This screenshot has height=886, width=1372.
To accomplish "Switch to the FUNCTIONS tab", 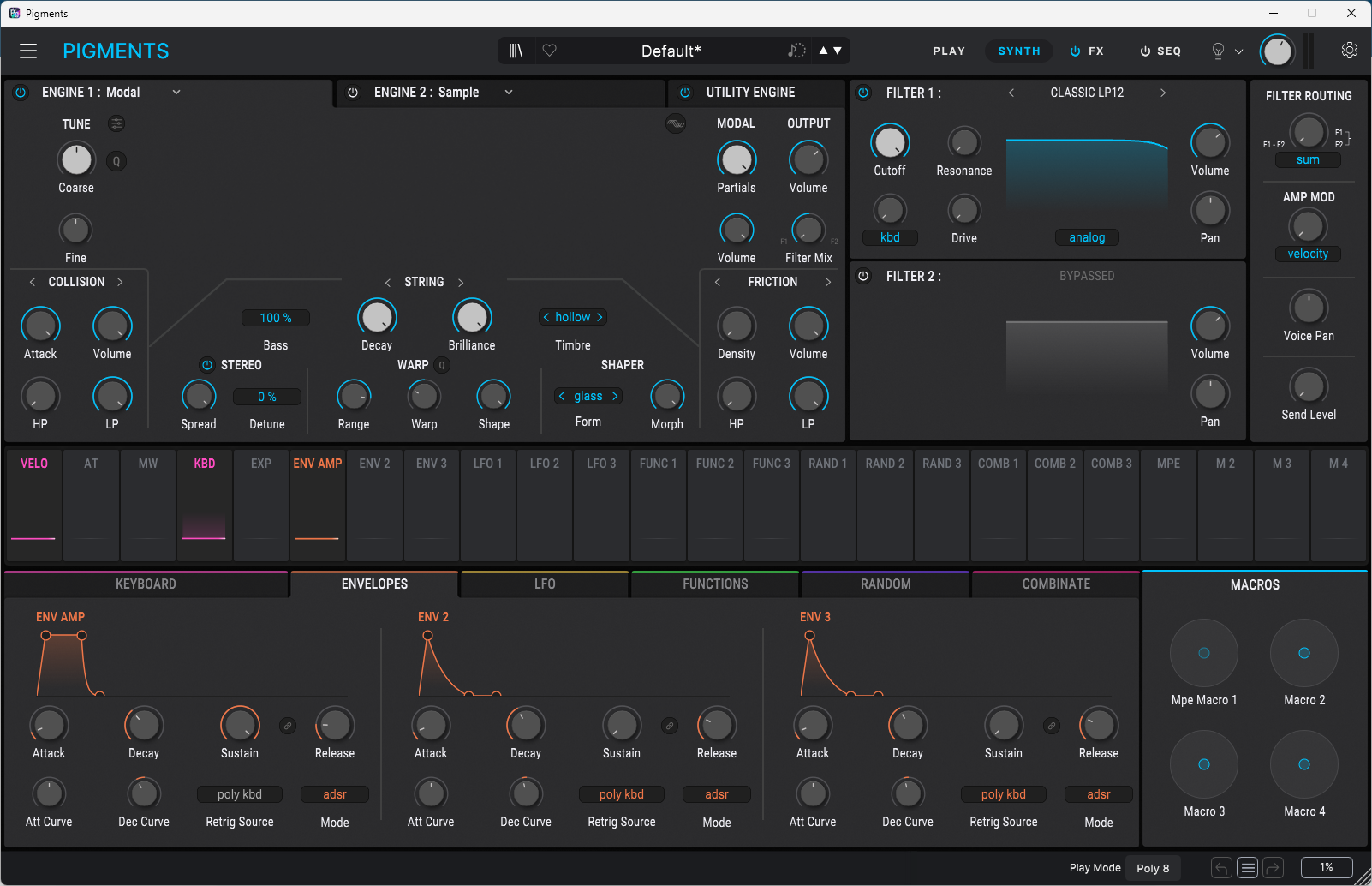I will [x=715, y=584].
